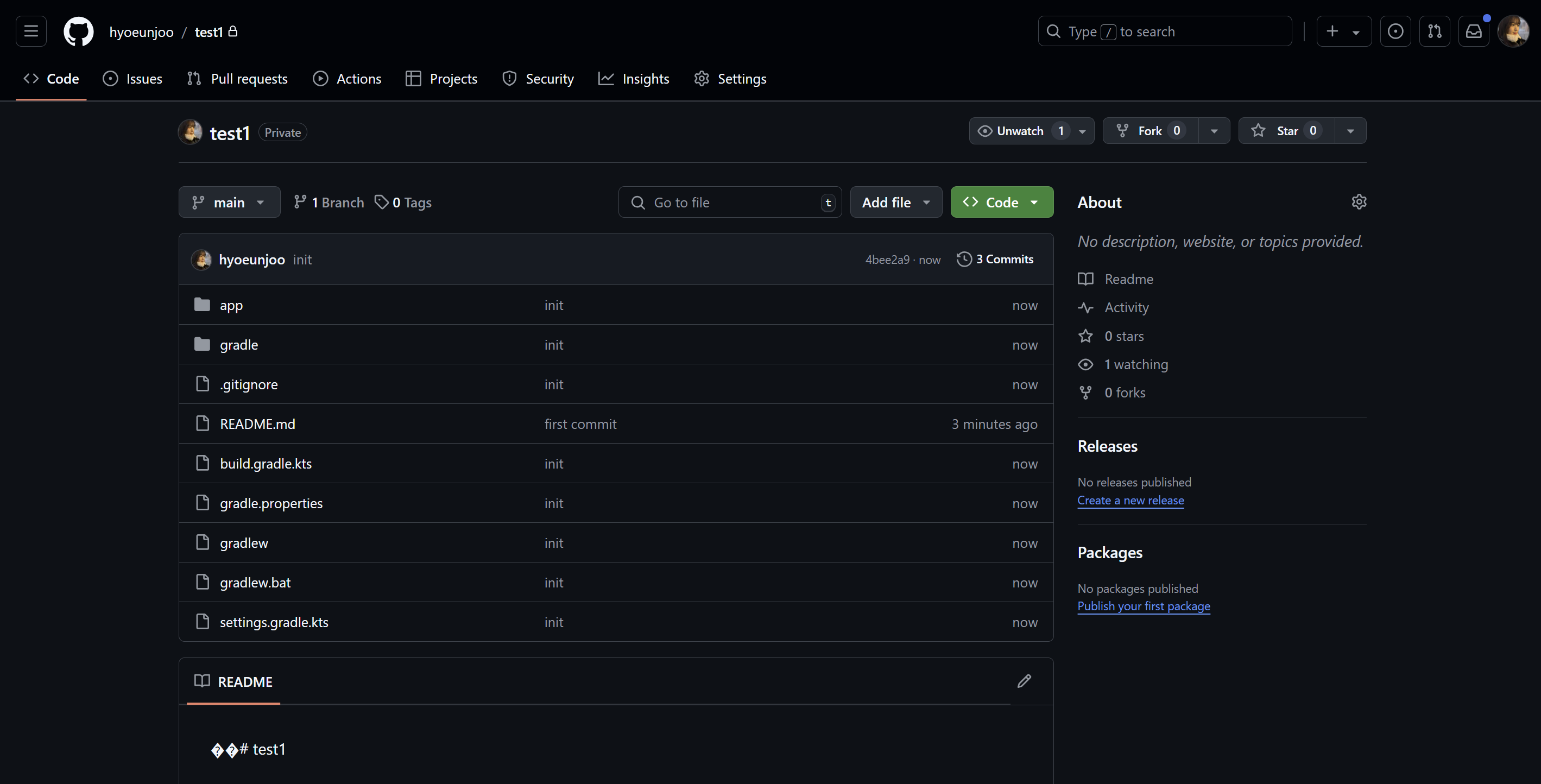Screen dimensions: 1541x784
Task: Open the main branch selector dropdown
Action: [x=229, y=203]
